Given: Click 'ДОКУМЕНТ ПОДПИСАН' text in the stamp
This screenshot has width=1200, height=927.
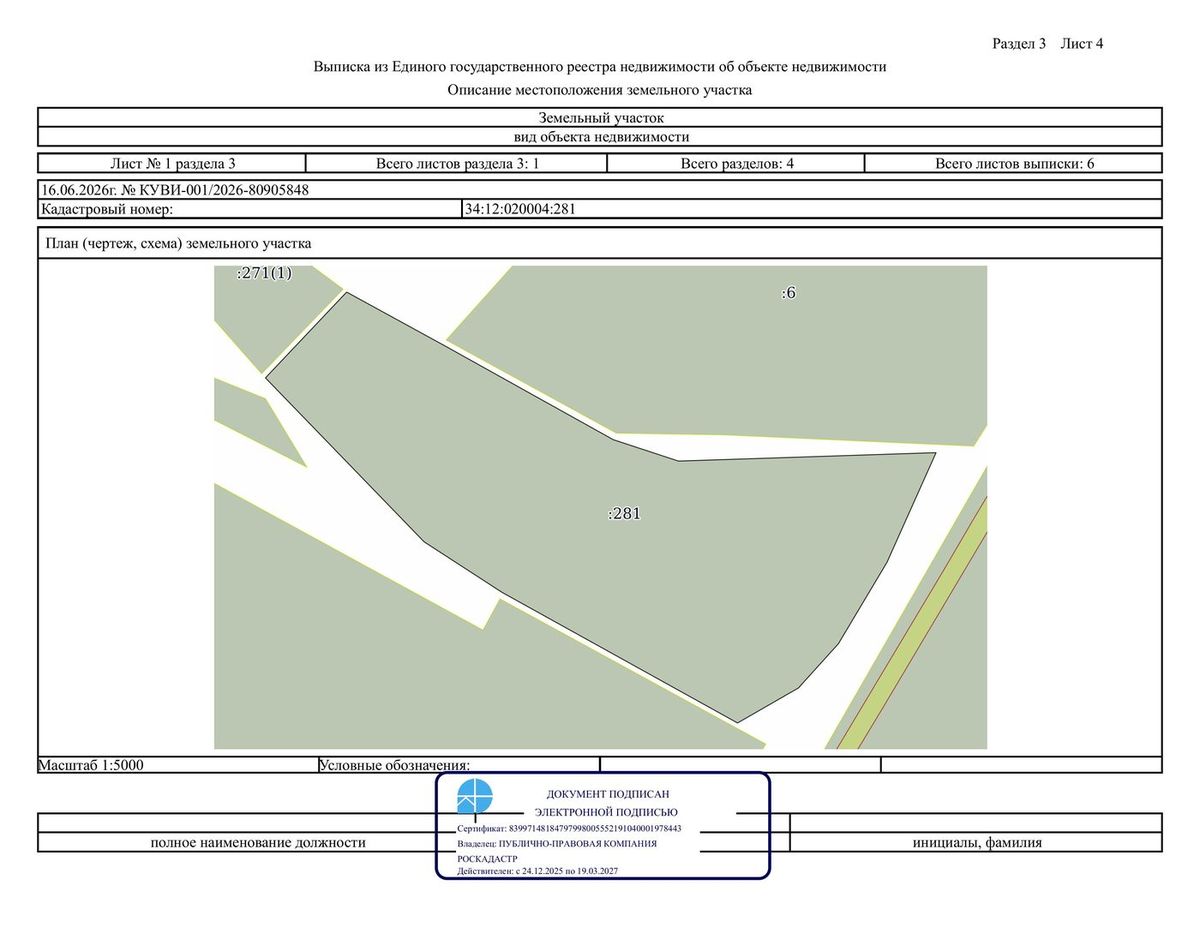Looking at the screenshot, I should pyautogui.click(x=608, y=793).
